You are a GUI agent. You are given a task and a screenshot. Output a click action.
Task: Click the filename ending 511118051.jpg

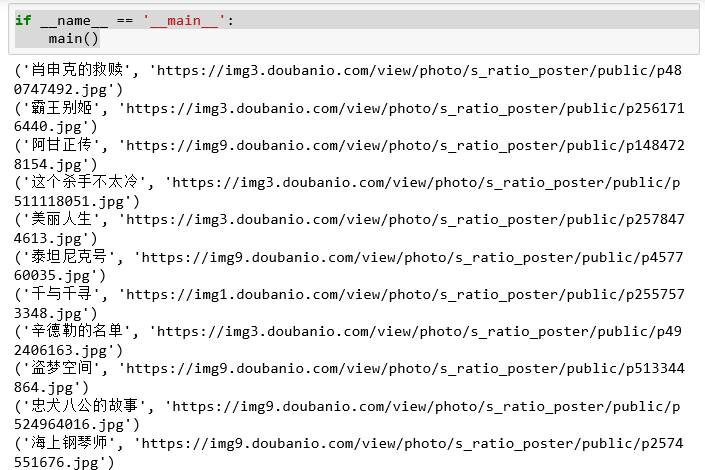coord(69,201)
